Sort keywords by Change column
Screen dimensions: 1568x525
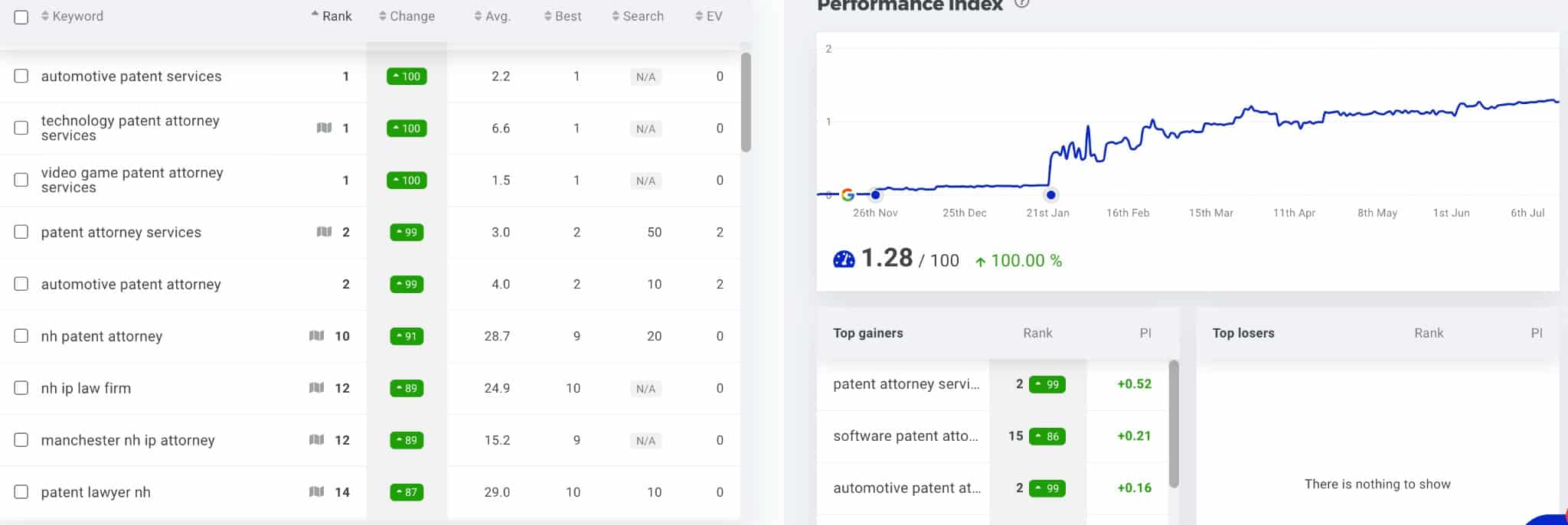[407, 16]
